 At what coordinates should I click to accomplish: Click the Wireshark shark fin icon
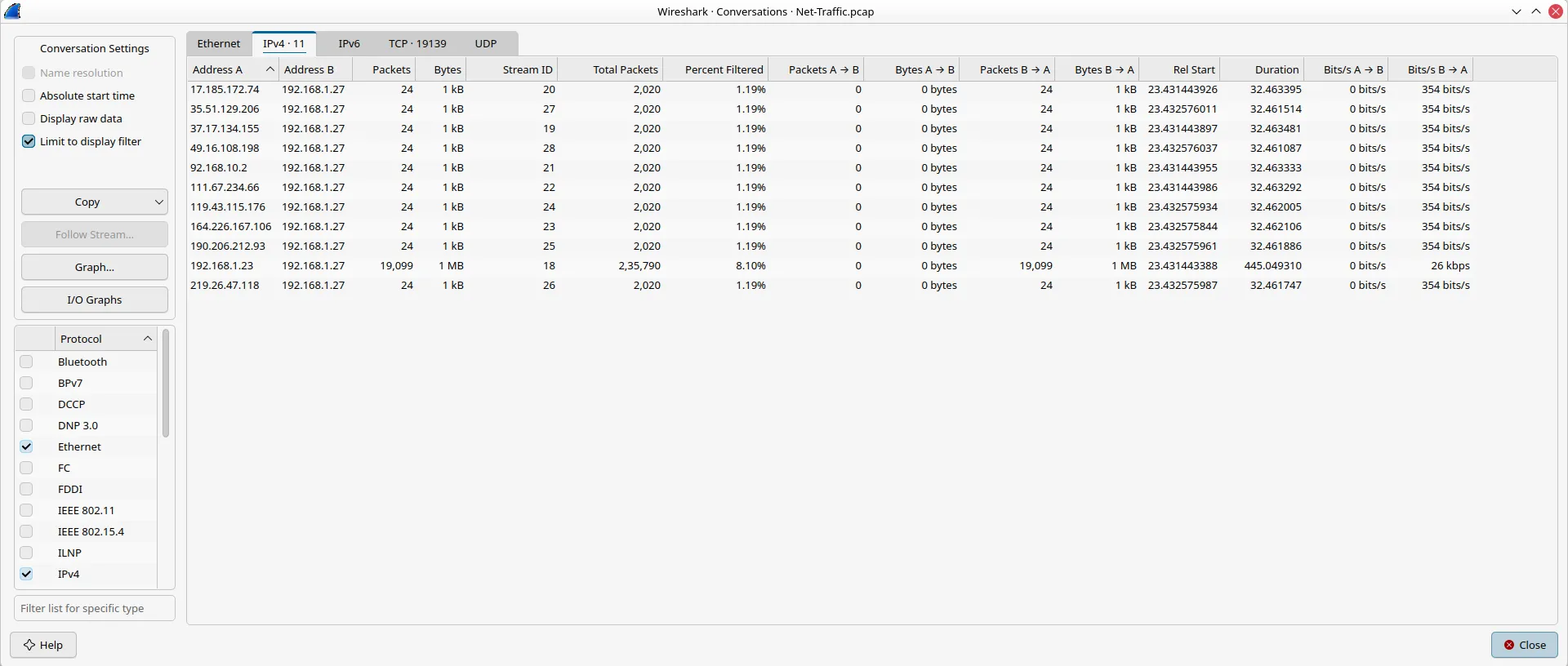point(12,11)
